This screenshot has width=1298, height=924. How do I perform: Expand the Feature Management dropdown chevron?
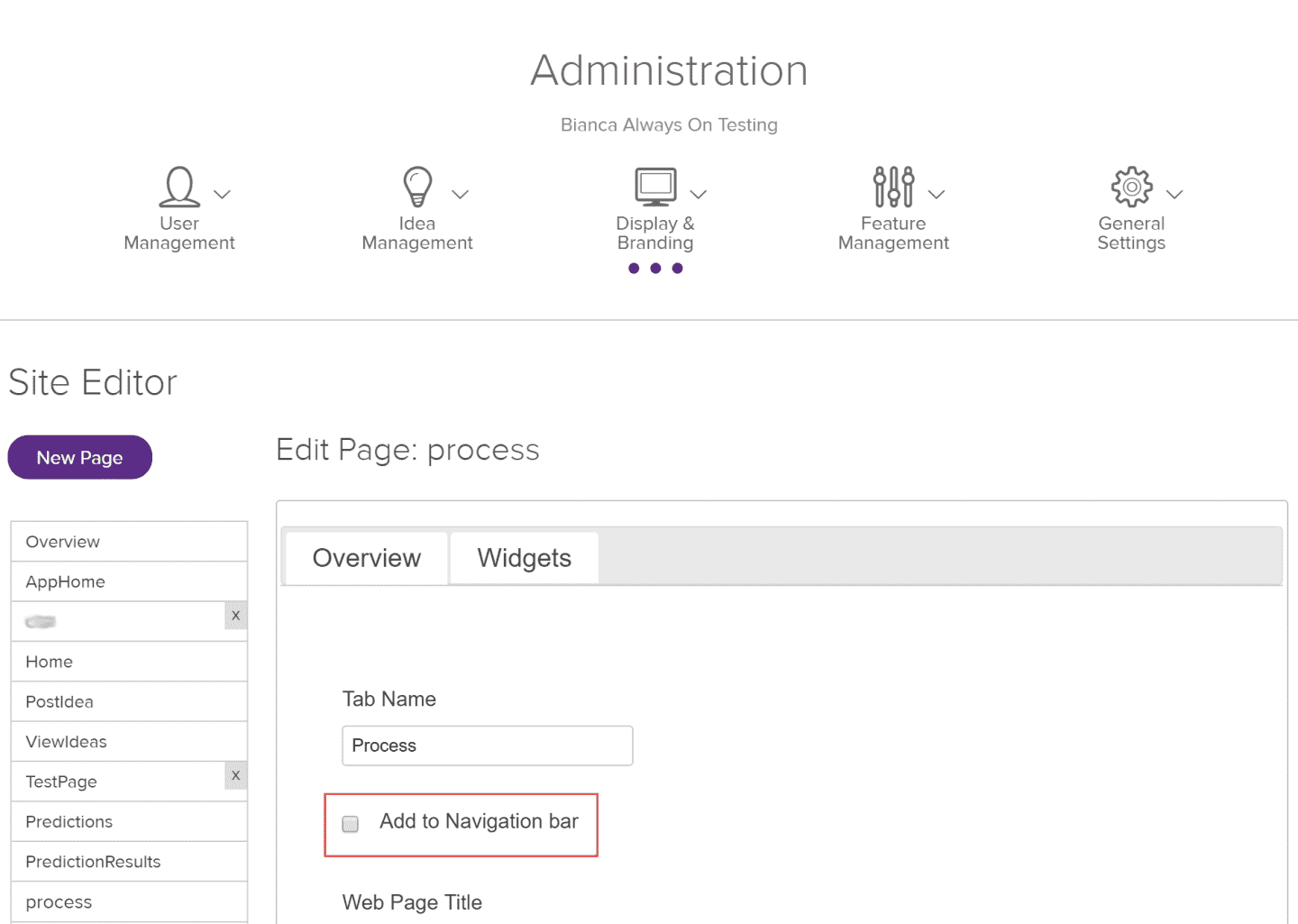click(x=937, y=195)
